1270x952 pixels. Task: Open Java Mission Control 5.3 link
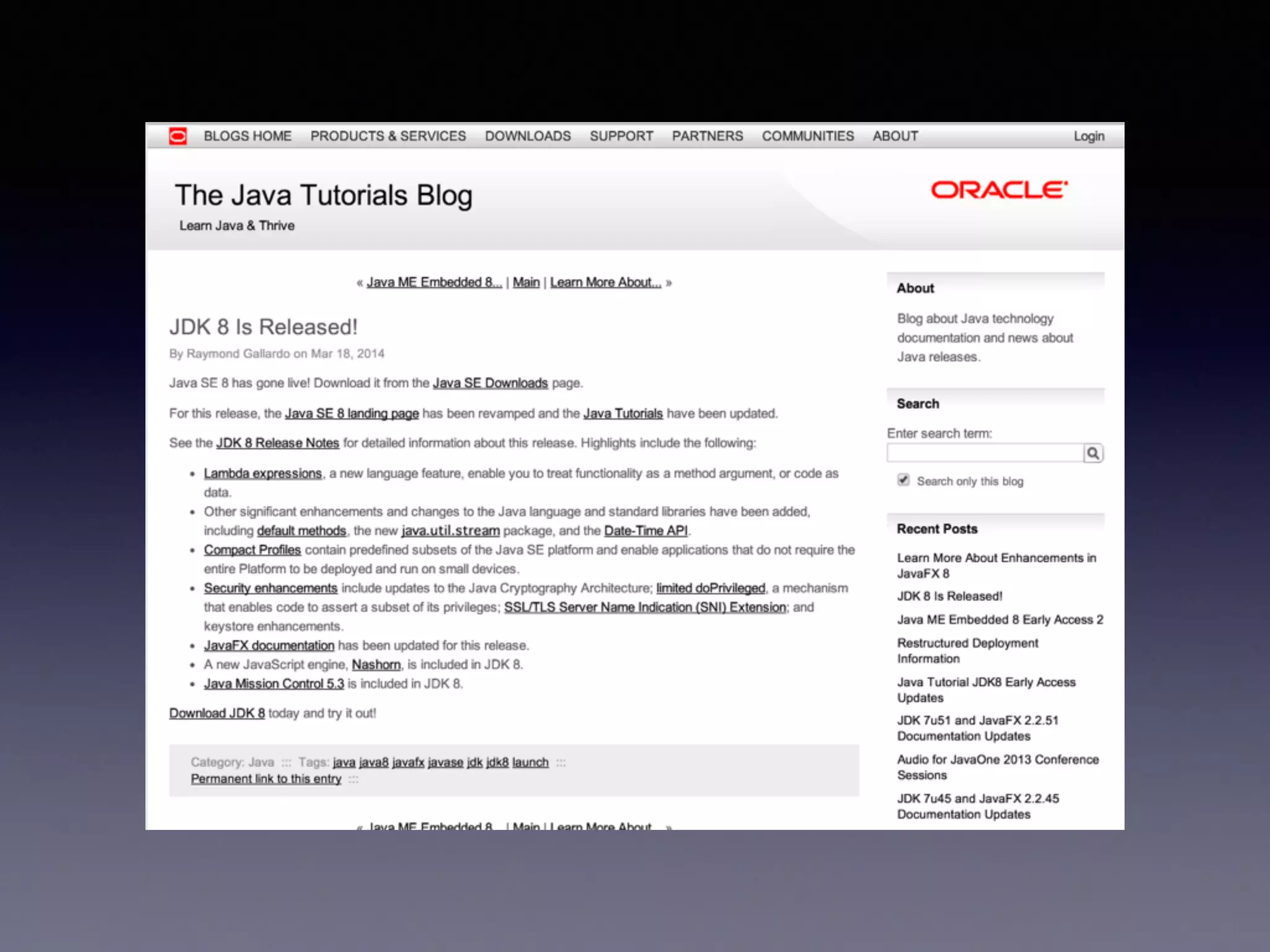[x=274, y=684]
